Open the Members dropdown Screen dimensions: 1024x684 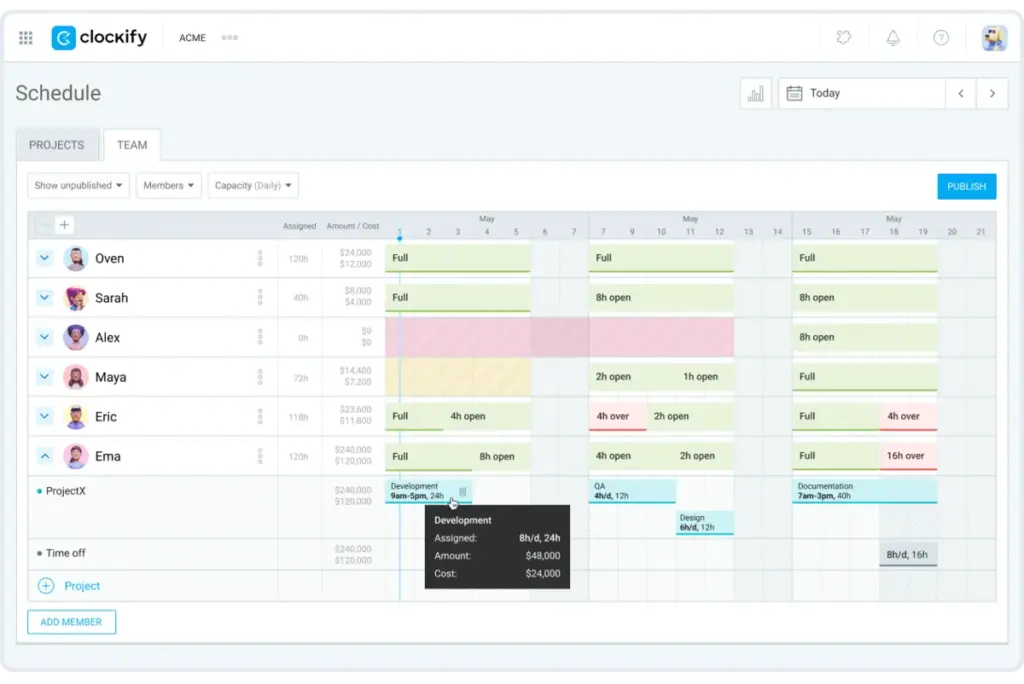168,186
